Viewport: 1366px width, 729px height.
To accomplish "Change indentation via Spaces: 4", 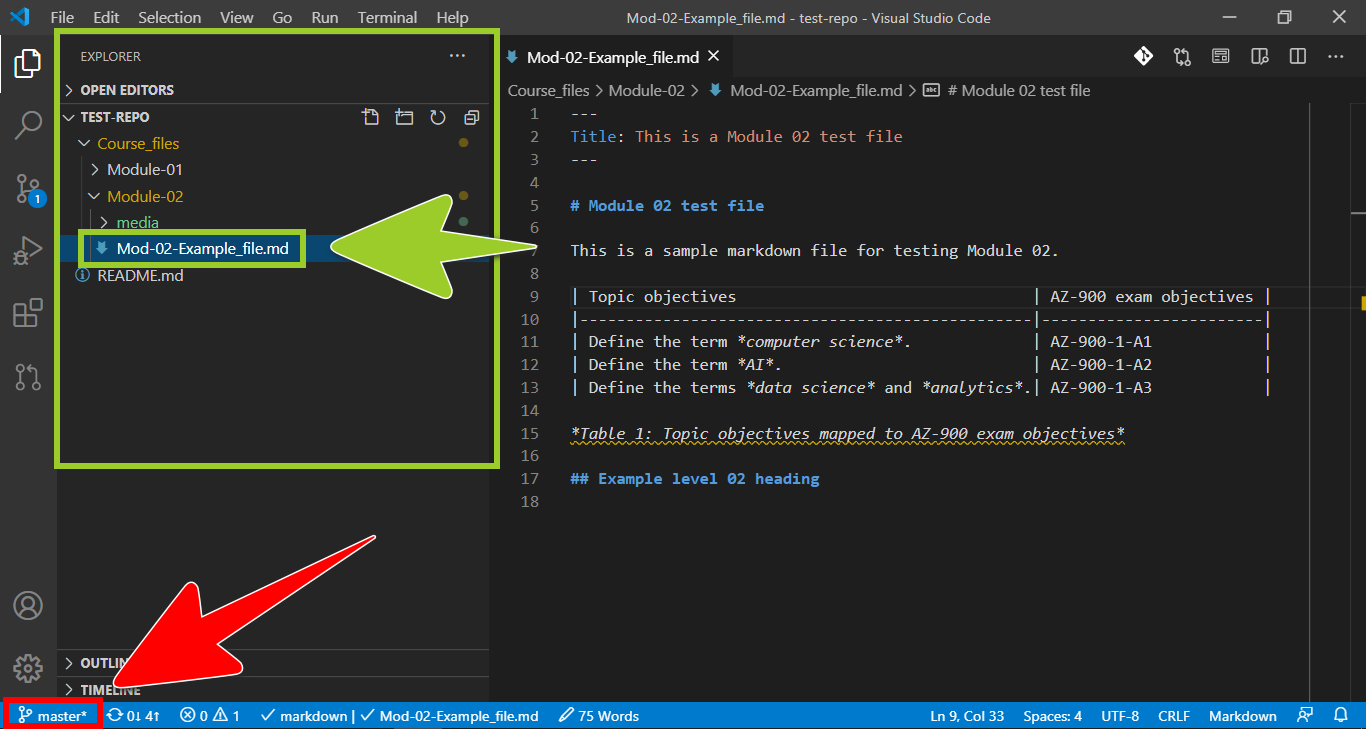I will point(1052,715).
